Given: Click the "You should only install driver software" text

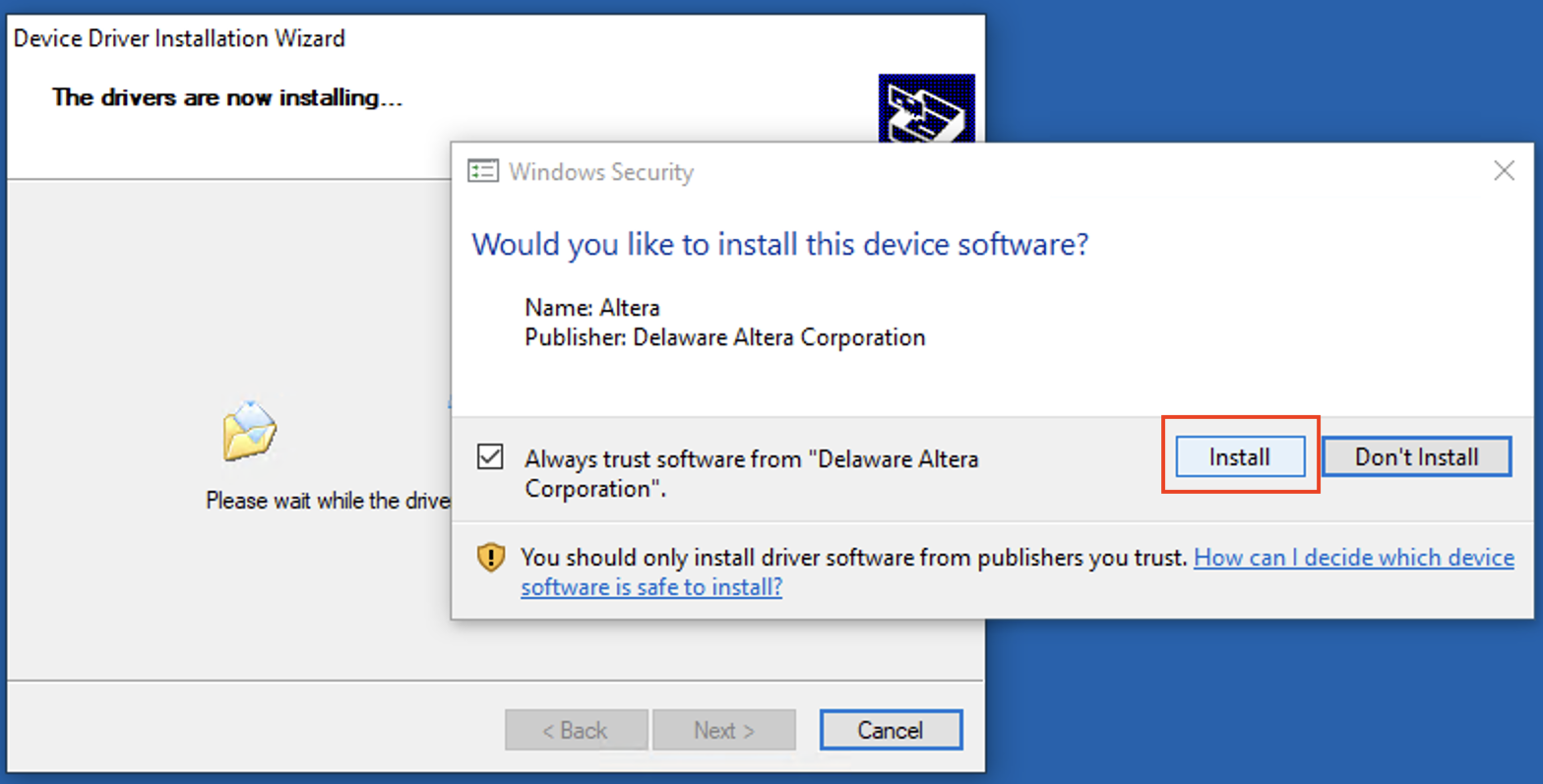Looking at the screenshot, I should click(x=854, y=558).
